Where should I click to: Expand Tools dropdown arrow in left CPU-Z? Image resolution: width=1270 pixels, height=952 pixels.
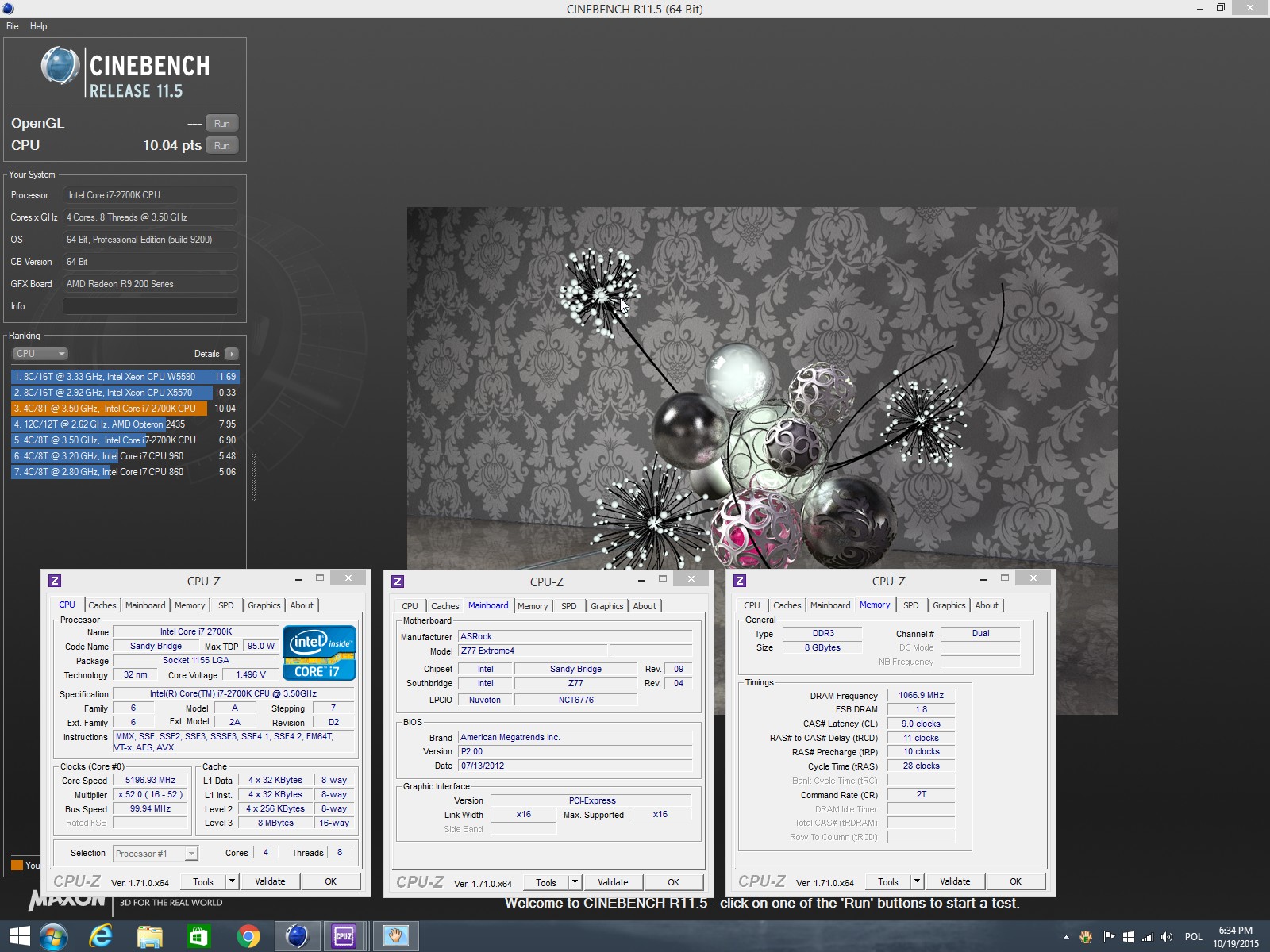pyautogui.click(x=233, y=881)
